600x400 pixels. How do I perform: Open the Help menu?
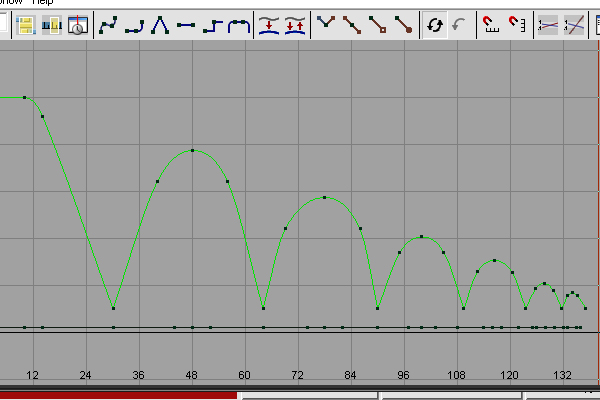[43, 2]
